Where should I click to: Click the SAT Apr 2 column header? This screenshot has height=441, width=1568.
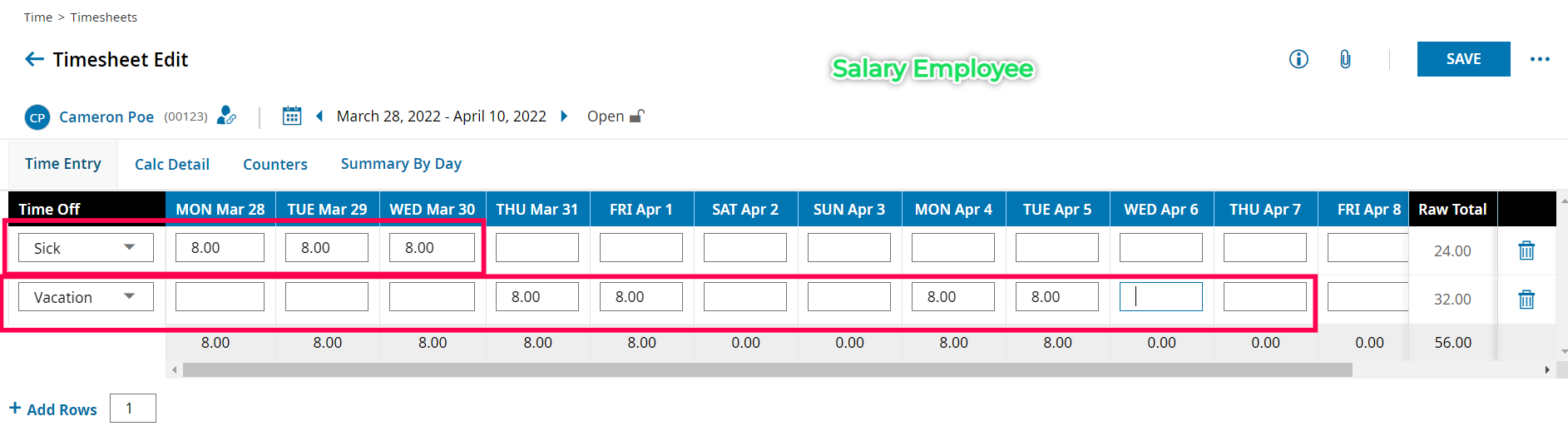click(x=745, y=209)
